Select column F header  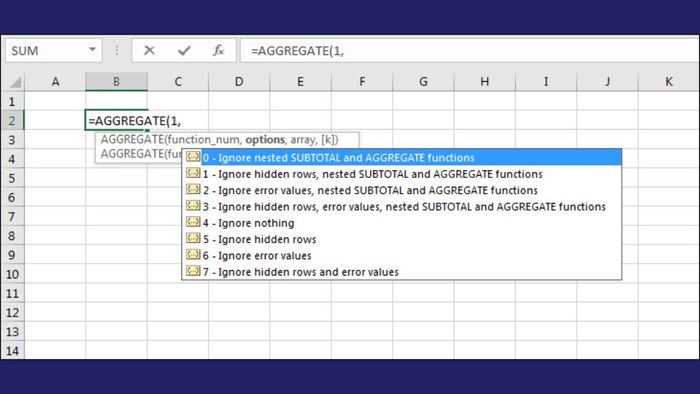(362, 82)
